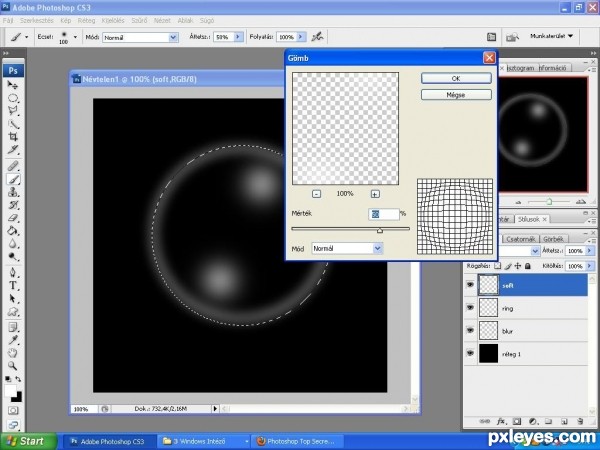Viewport: 600px width, 450px height.
Task: Select the Clone Stamp tool
Action: pos(13,192)
